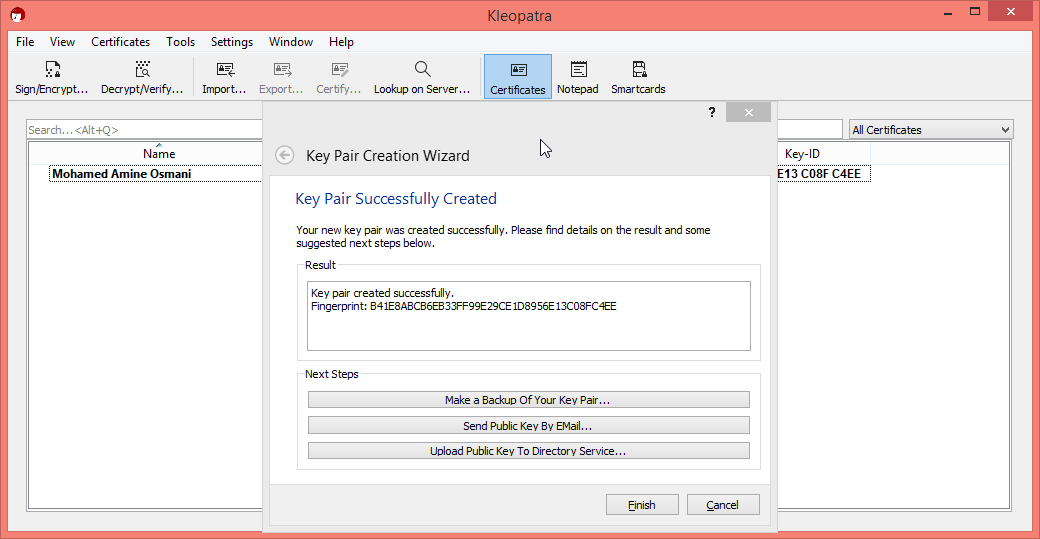The image size is (1040, 539).
Task: Click Make a Backup Of Your Key Pair
Action: tap(528, 400)
